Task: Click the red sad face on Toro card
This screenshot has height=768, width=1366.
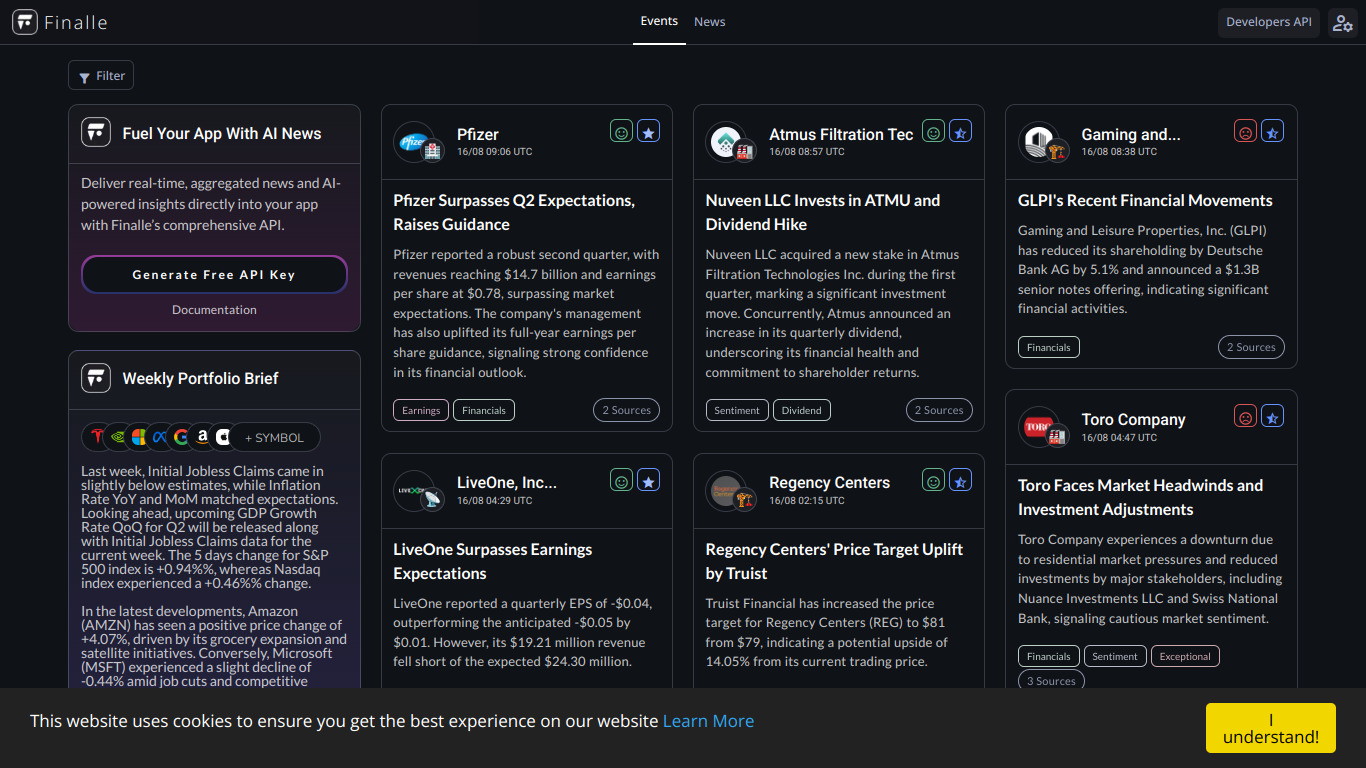Action: (x=1245, y=416)
